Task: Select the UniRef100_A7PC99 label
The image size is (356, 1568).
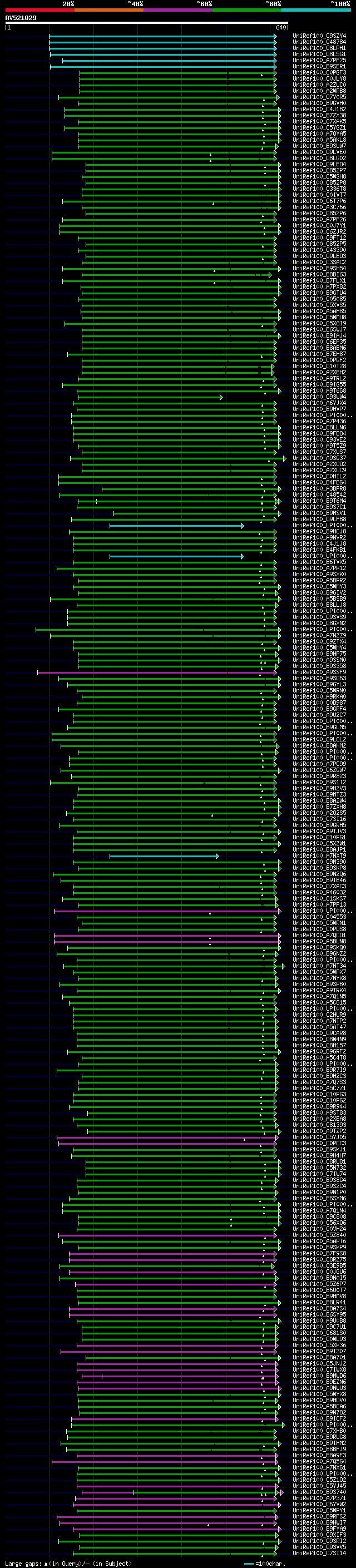Action: [x=319, y=764]
